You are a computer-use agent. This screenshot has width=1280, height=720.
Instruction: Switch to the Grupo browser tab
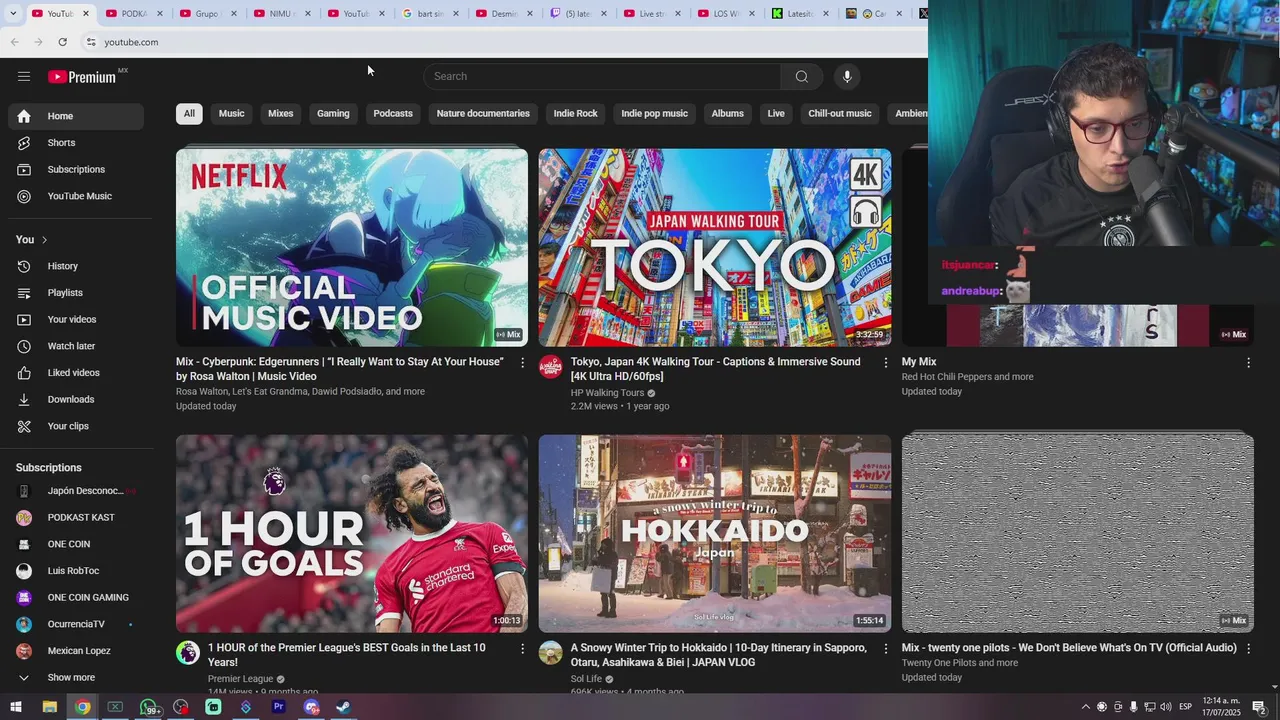click(208, 14)
